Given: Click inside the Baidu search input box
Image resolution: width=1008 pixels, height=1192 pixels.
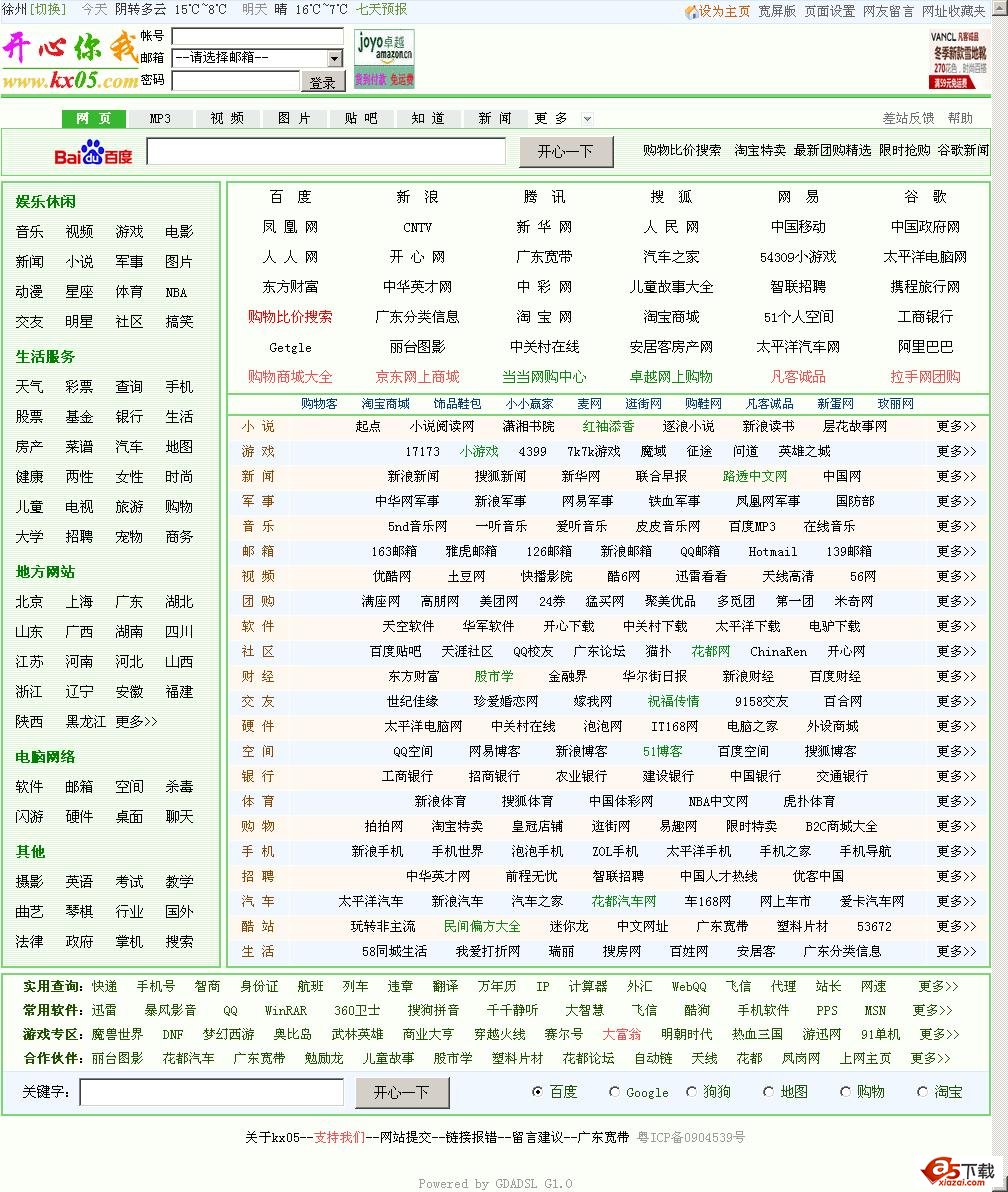Looking at the screenshot, I should point(326,151).
